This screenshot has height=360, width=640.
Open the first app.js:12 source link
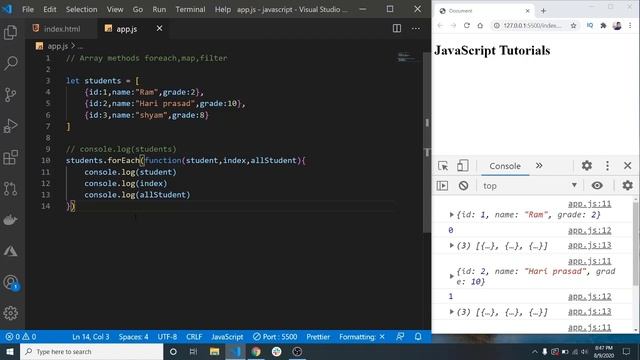click(589, 230)
